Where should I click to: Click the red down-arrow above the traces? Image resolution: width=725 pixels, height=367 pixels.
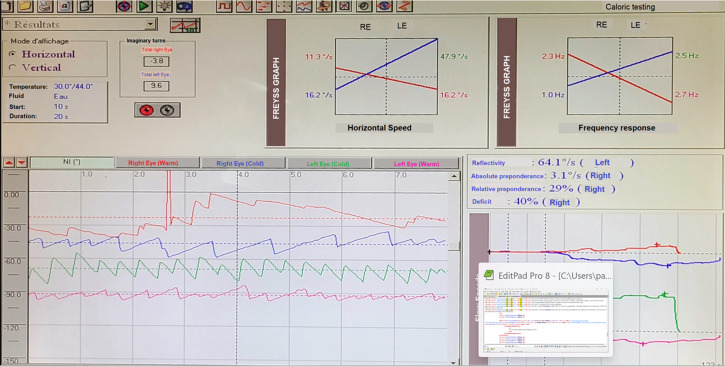[x=21, y=163]
